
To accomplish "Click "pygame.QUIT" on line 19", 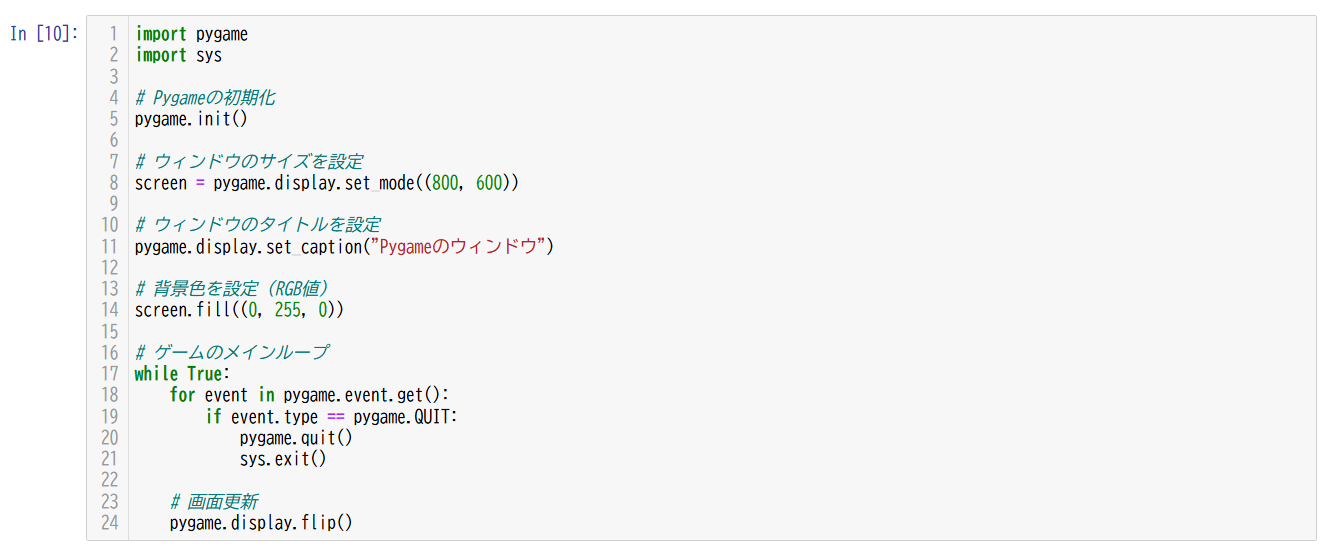I will (x=404, y=416).
